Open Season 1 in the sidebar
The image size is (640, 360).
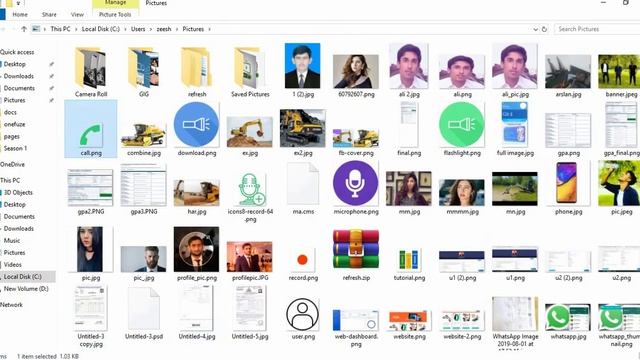(16, 148)
